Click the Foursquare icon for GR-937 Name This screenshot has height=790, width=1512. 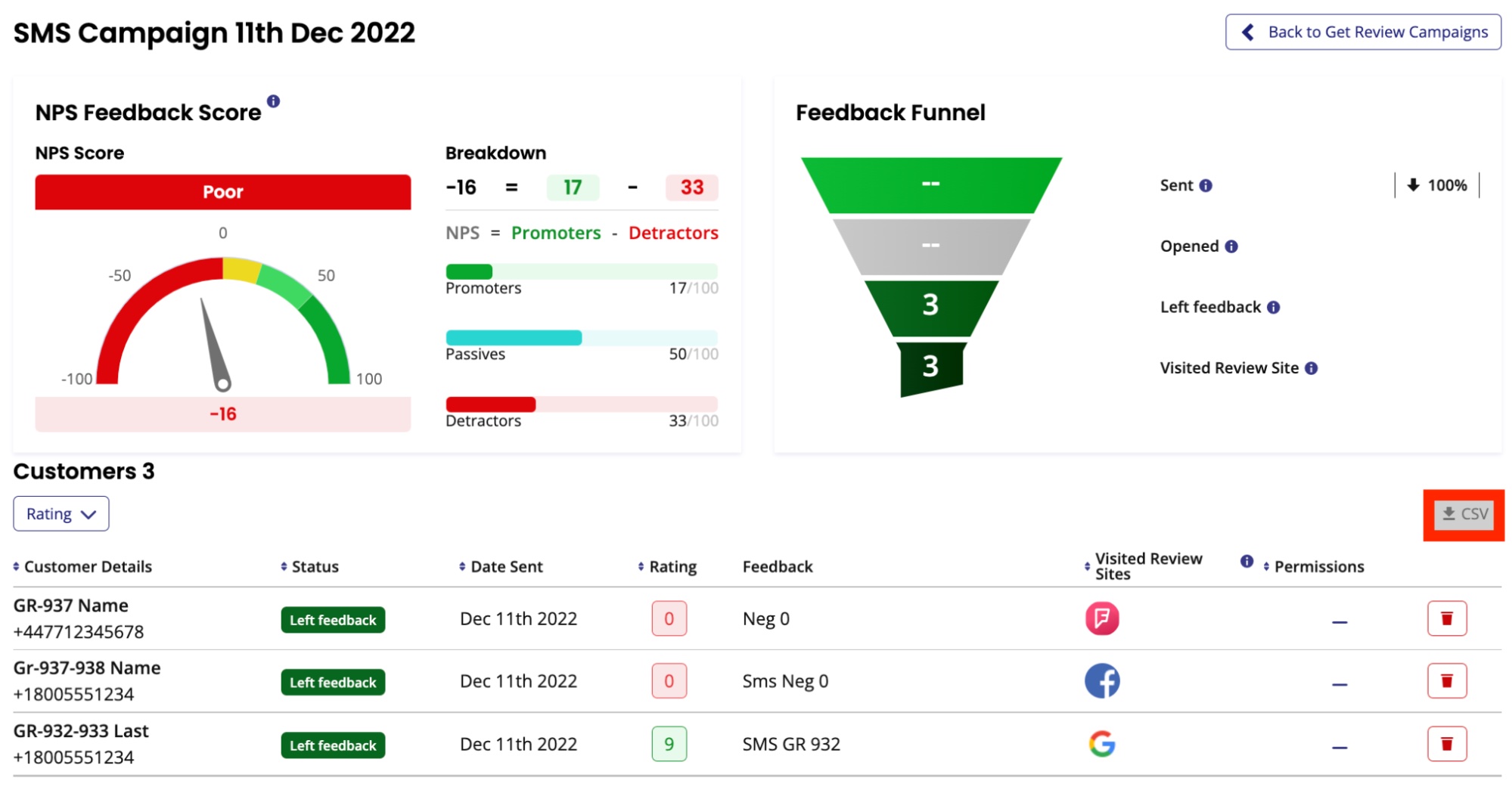click(x=1102, y=618)
